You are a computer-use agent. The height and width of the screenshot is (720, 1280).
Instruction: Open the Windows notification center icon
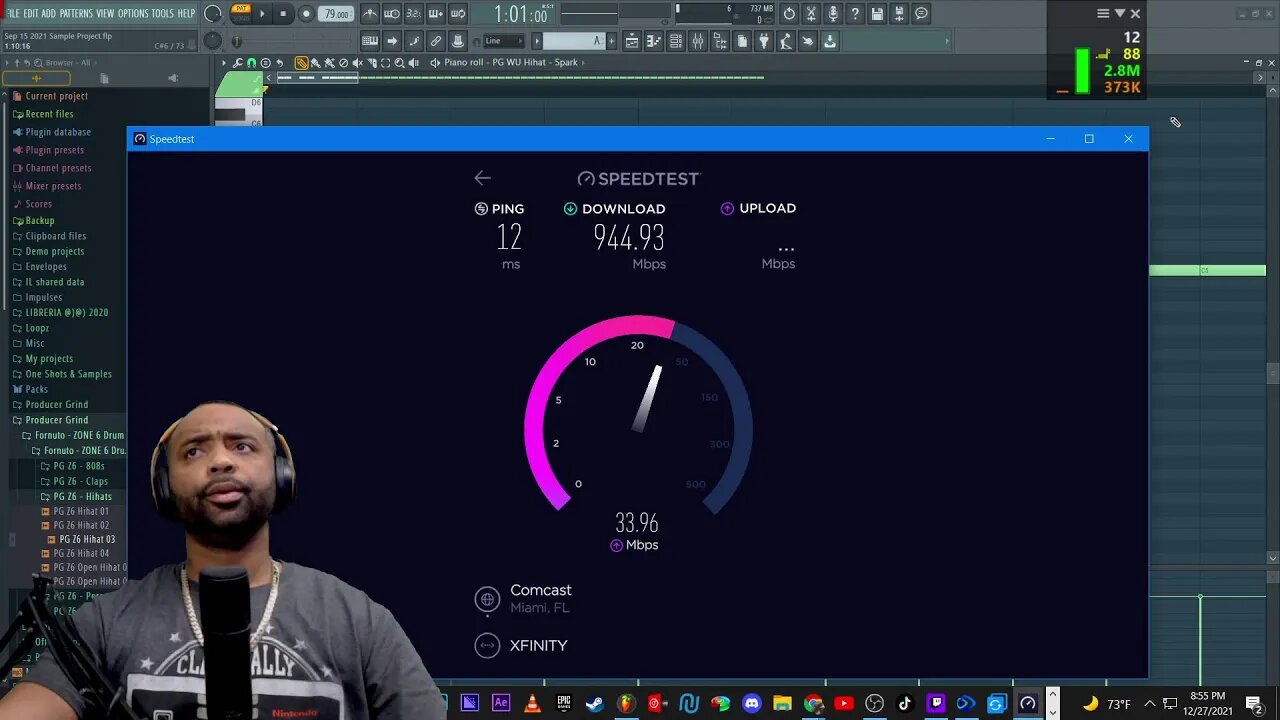click(1254, 704)
